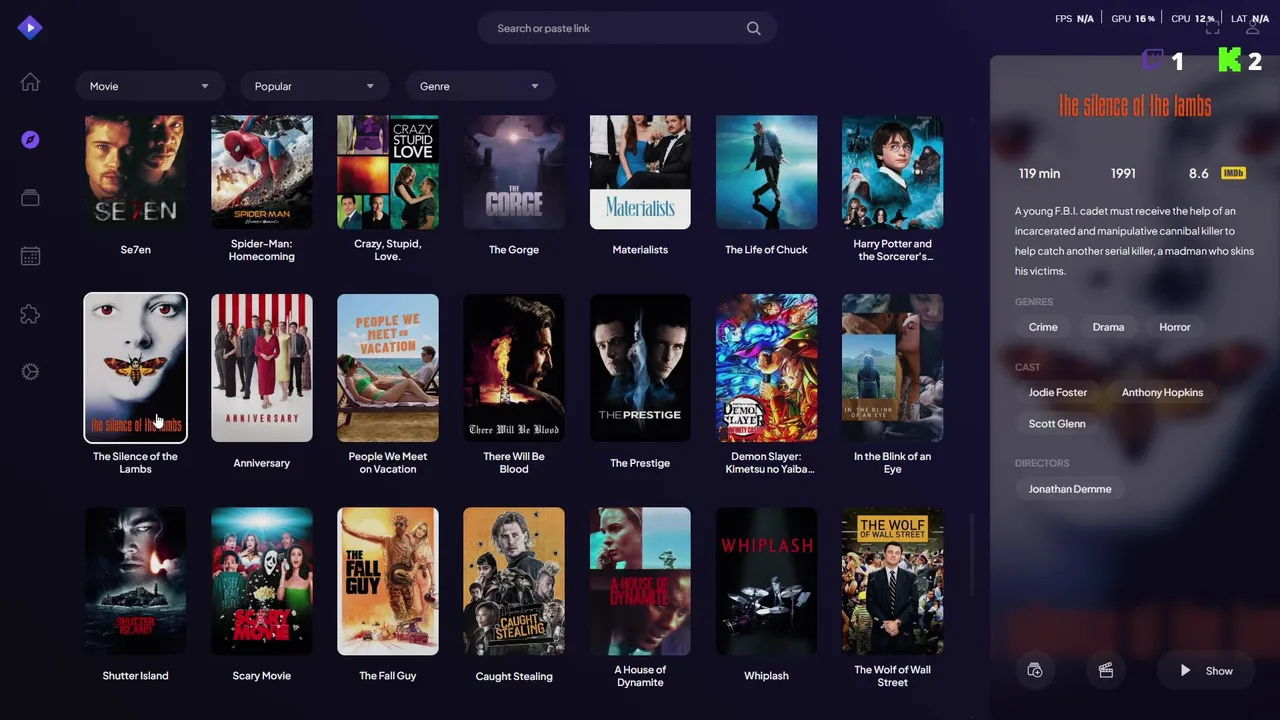Select the Discover compass icon
1280x720 pixels.
[30, 140]
